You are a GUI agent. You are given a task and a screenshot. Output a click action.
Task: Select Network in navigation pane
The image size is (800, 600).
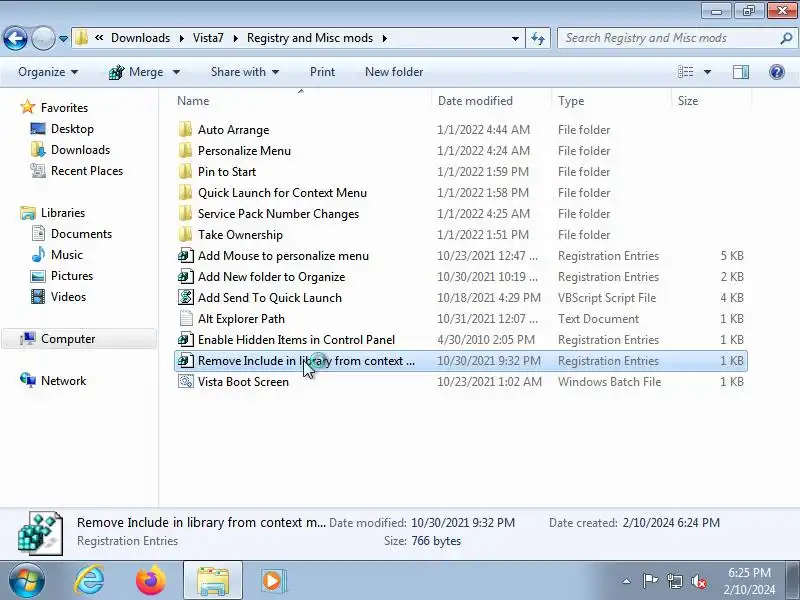63,381
